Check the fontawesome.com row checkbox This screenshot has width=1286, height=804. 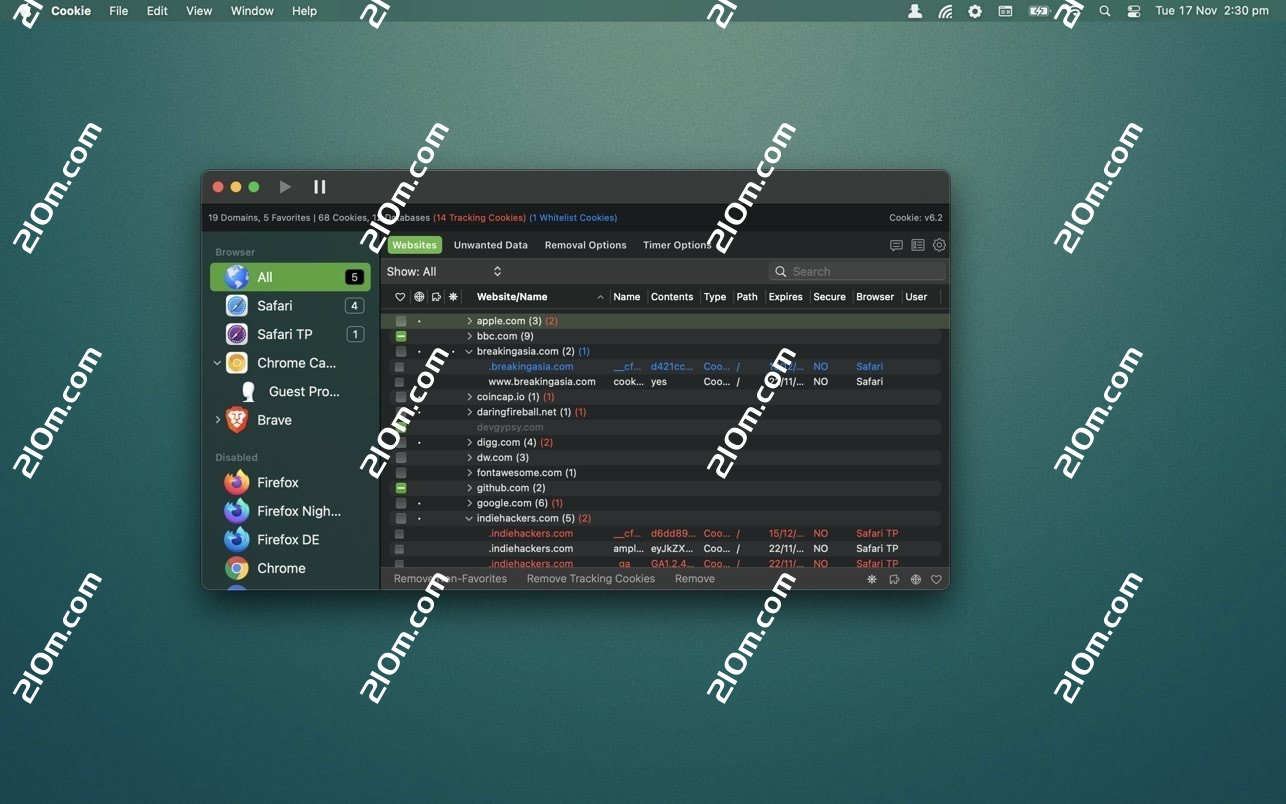(401, 473)
